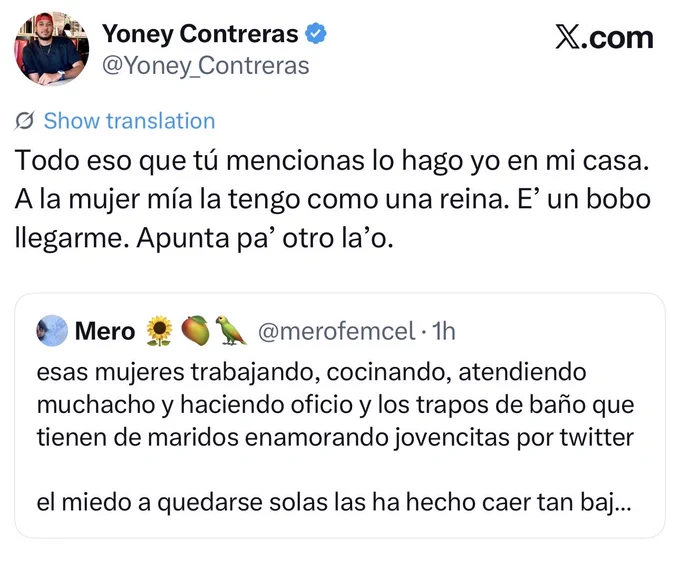The height and width of the screenshot is (569, 680).
Task: Show translation of the tweet
Action: (x=129, y=121)
